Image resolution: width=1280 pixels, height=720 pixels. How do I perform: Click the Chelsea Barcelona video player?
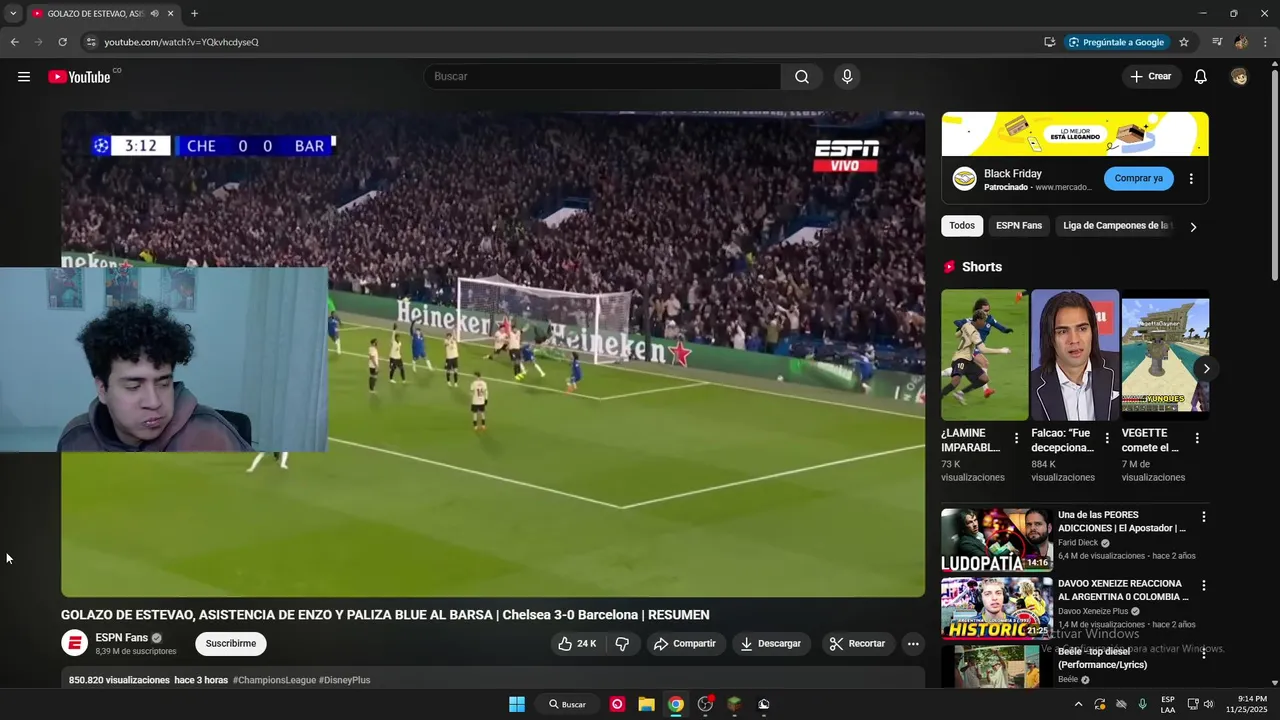tap(493, 354)
